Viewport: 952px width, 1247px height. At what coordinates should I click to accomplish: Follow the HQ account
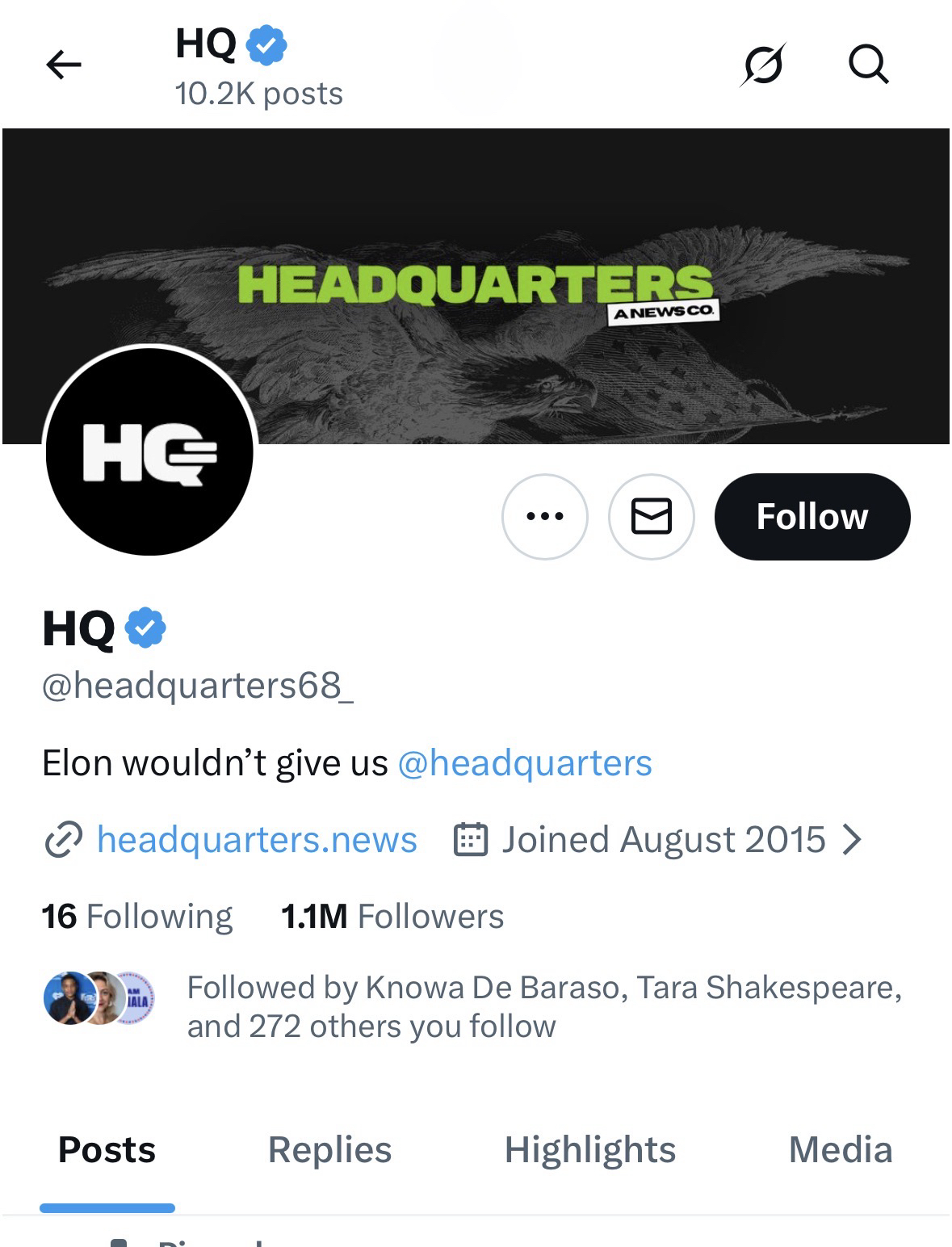tap(812, 516)
